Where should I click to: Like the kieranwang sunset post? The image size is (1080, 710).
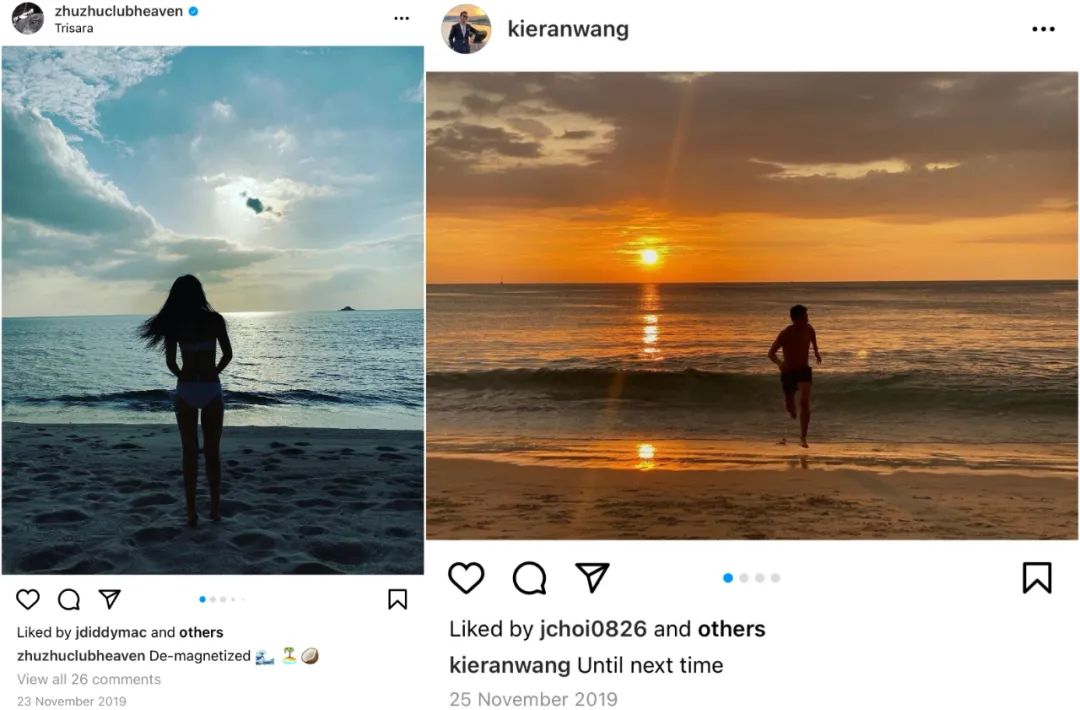[x=466, y=577]
